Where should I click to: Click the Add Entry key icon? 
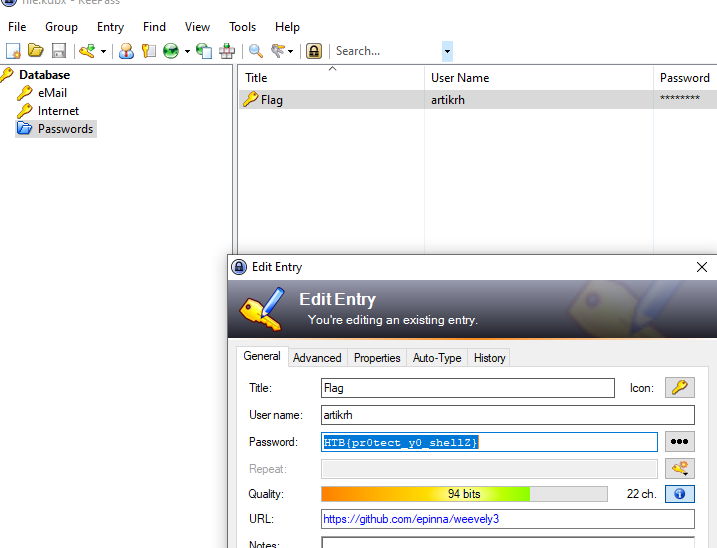(x=87, y=51)
